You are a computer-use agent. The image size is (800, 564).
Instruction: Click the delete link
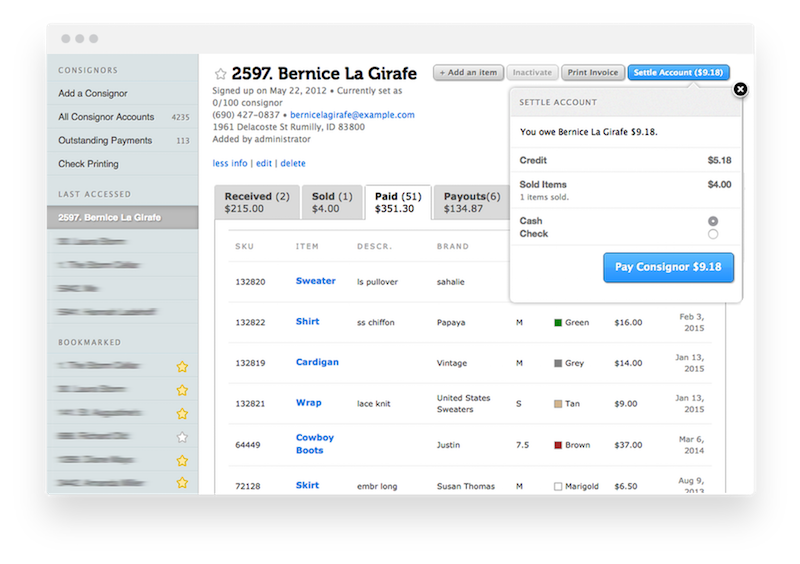(293, 163)
